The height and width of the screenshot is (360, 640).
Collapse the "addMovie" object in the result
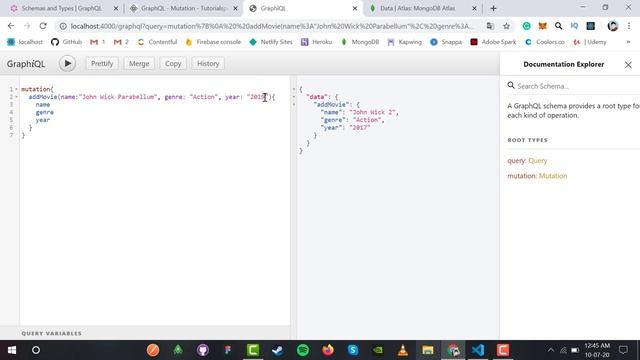point(294,104)
